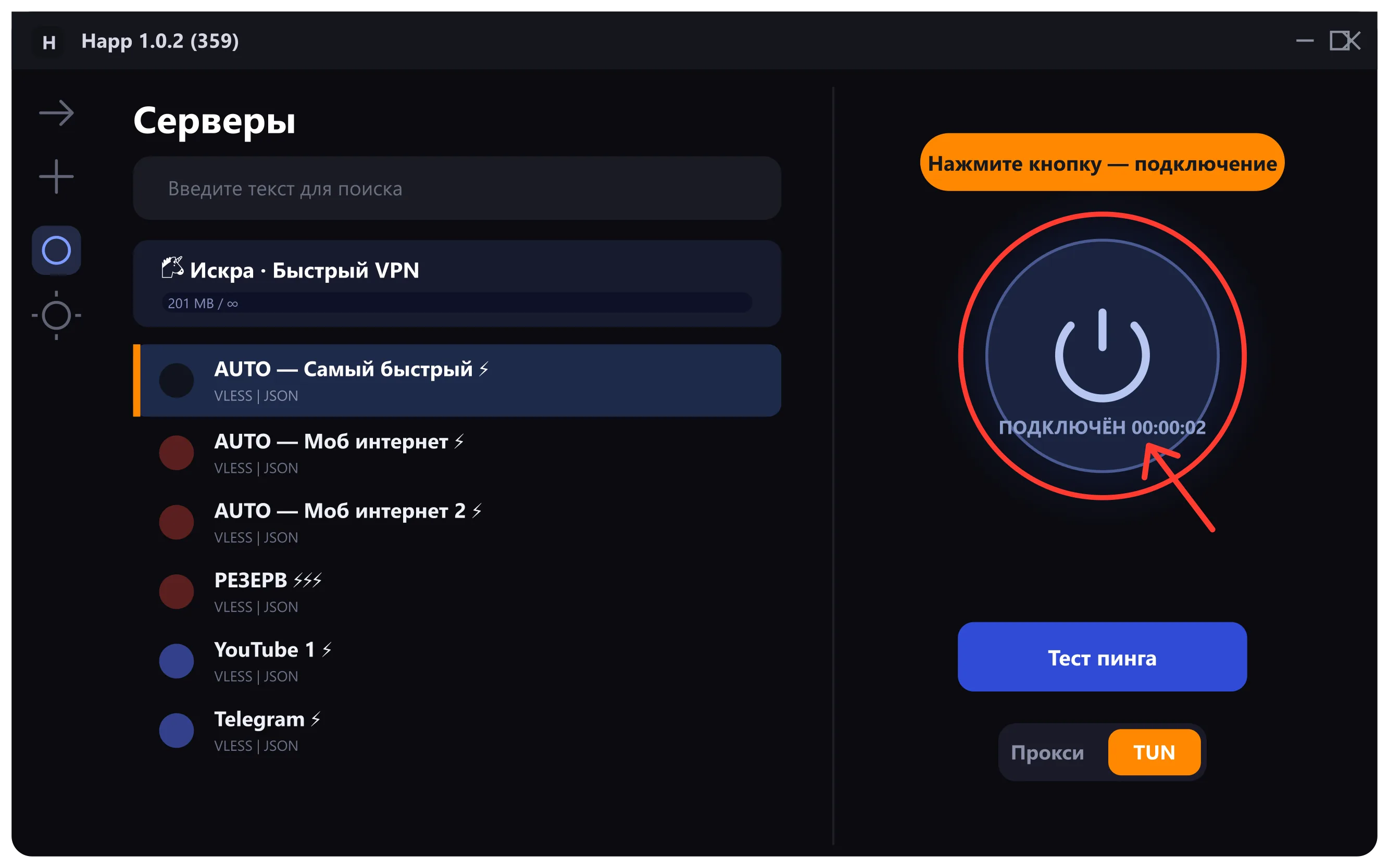Image resolution: width=1389 pixels, height=868 pixels.
Task: Run the Тест пинга button
Action: pos(1102,657)
